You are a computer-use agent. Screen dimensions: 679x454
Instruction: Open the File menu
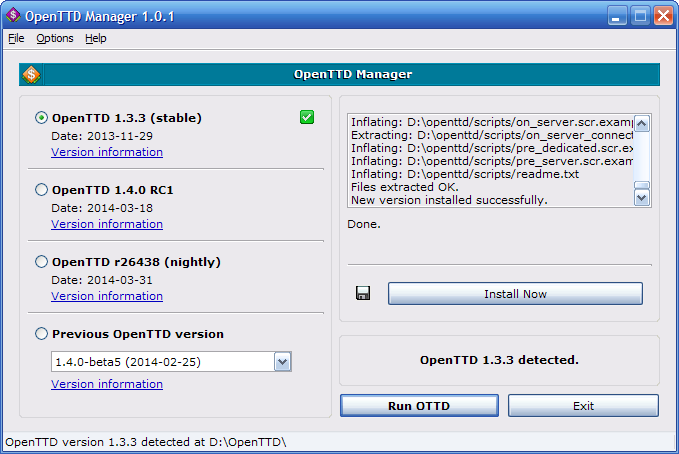click(x=15, y=38)
